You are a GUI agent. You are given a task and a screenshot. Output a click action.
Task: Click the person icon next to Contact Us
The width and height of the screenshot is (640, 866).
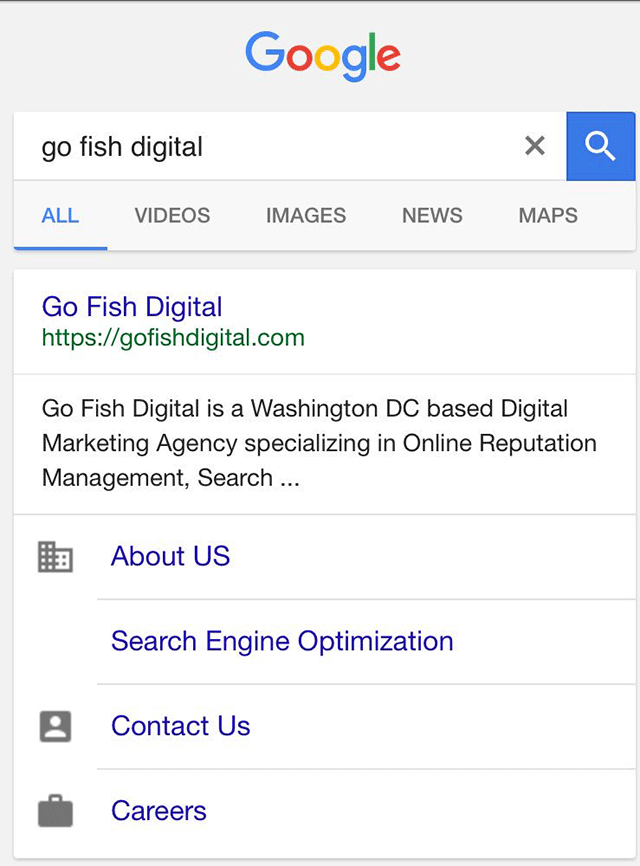pos(55,726)
